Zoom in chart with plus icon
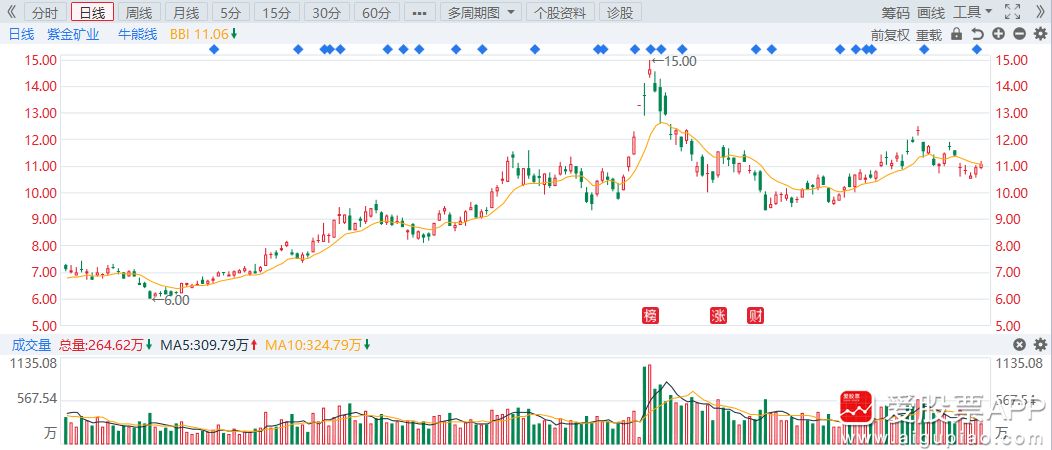This screenshot has height=450, width=1052. pyautogui.click(x=998, y=34)
